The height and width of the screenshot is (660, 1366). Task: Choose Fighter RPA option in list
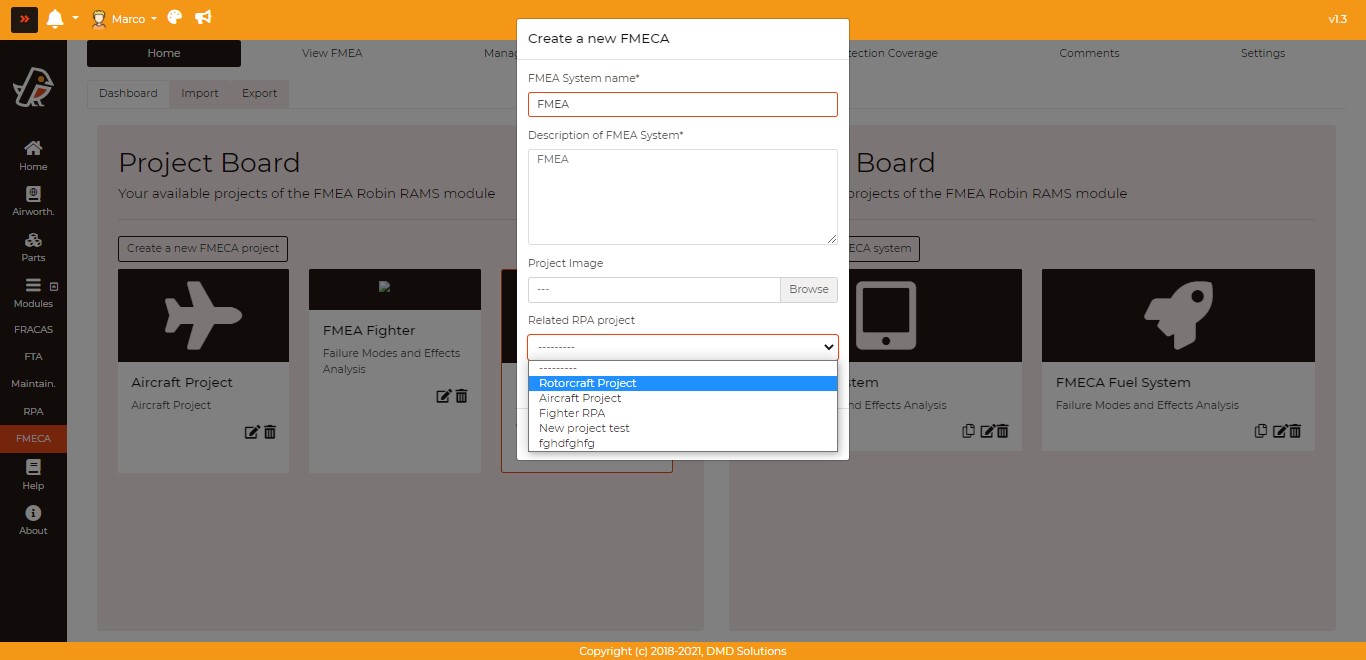click(572, 413)
